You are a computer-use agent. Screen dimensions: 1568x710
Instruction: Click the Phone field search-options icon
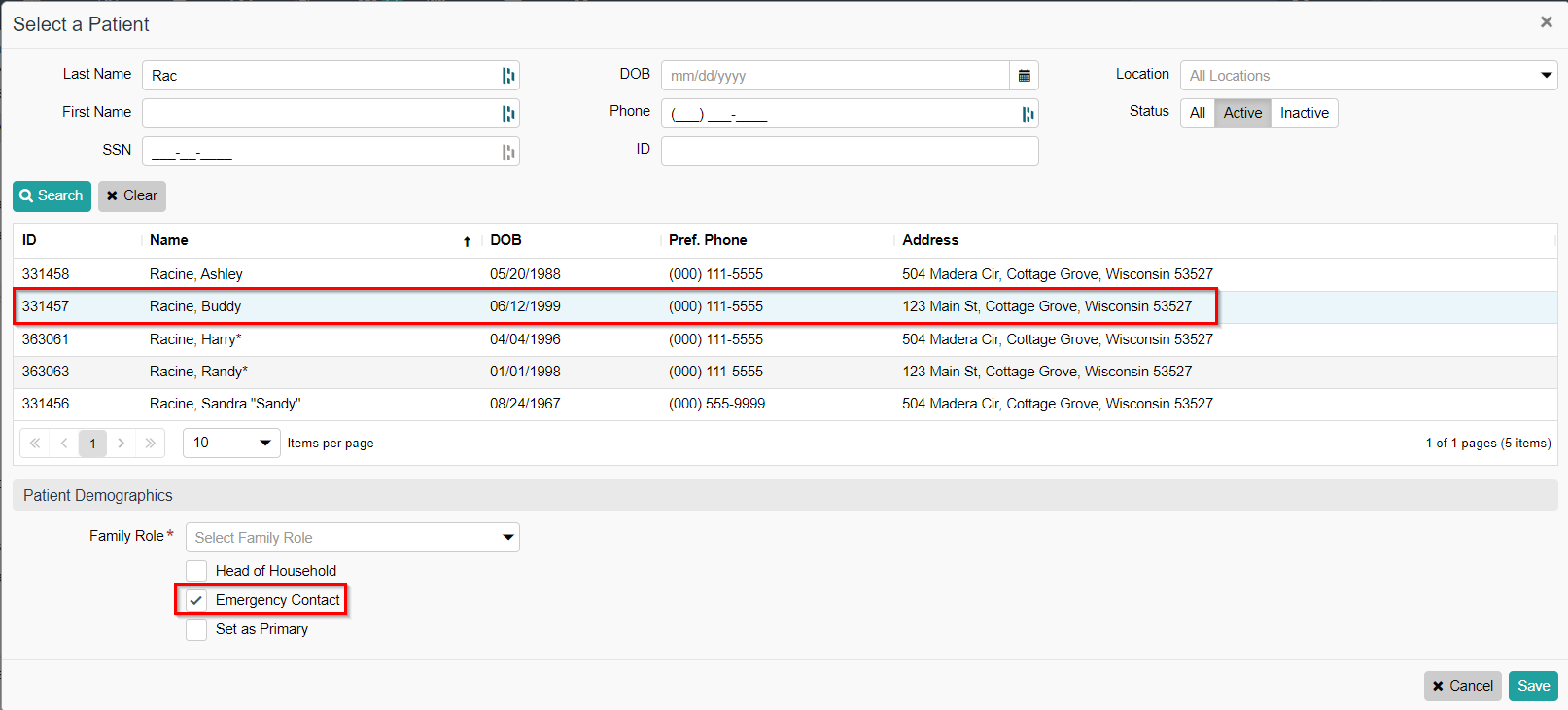click(x=1027, y=114)
